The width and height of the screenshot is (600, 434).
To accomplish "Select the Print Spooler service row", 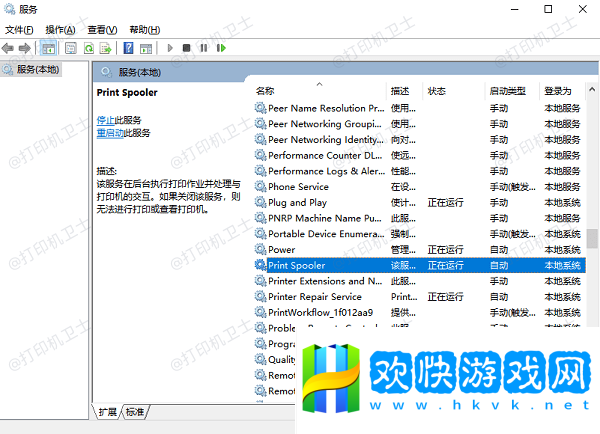I will click(420, 265).
